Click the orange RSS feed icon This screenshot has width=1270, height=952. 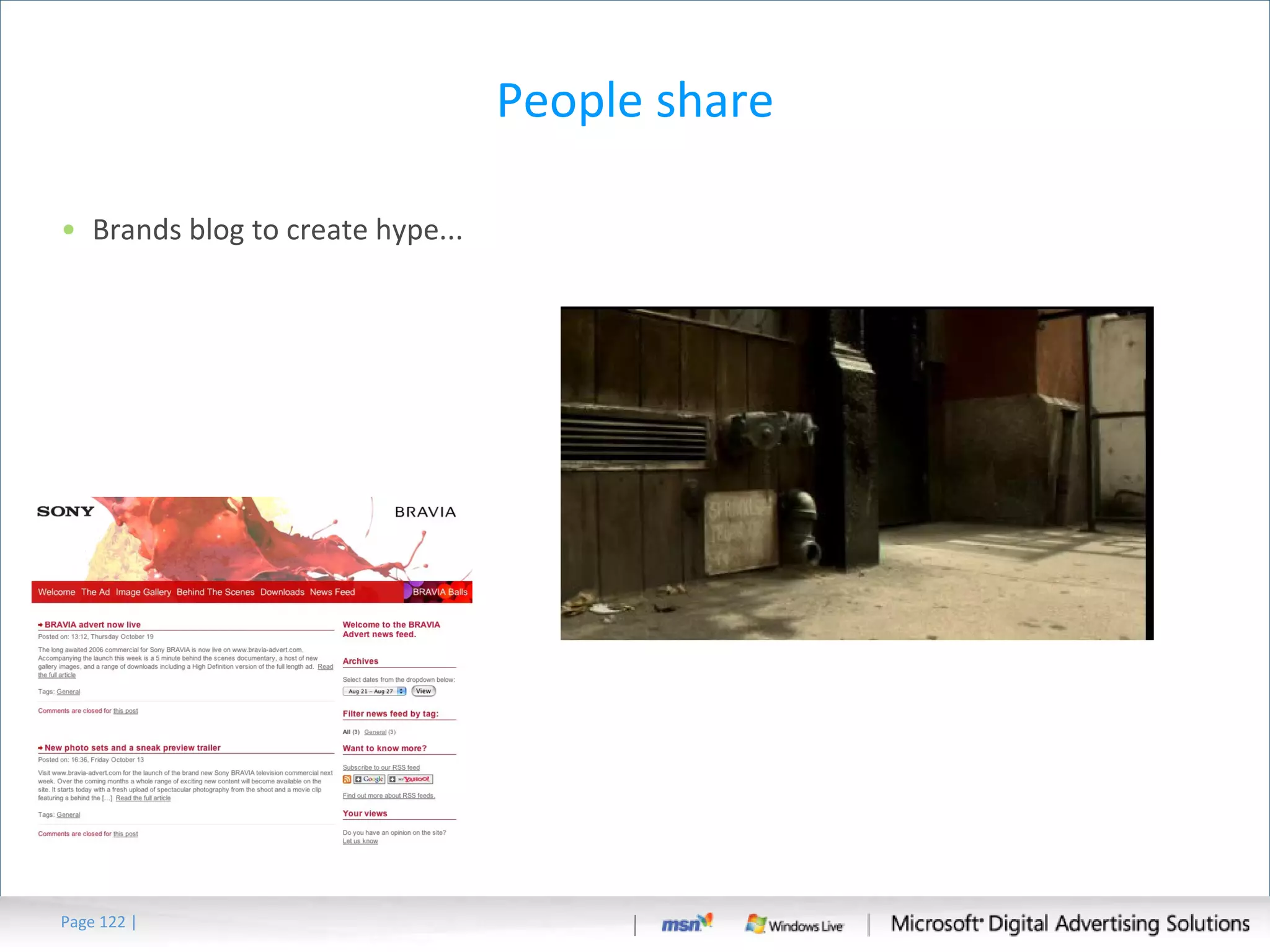coord(347,780)
